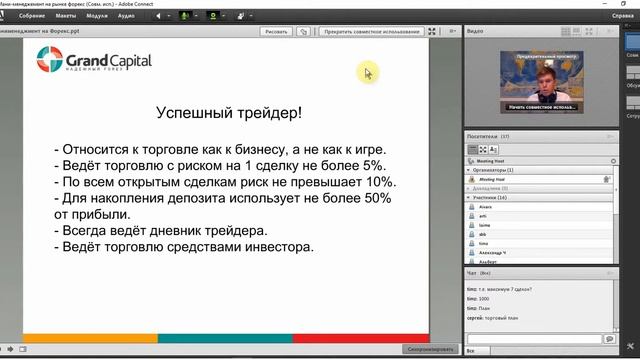Click the chat history scrollbar
The image size is (640, 360).
click(616, 306)
